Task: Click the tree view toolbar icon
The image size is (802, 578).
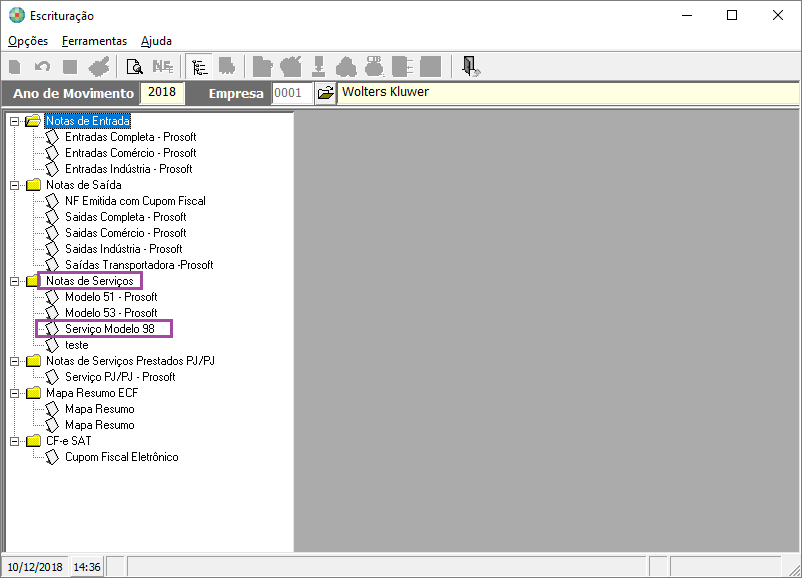Action: 199,67
